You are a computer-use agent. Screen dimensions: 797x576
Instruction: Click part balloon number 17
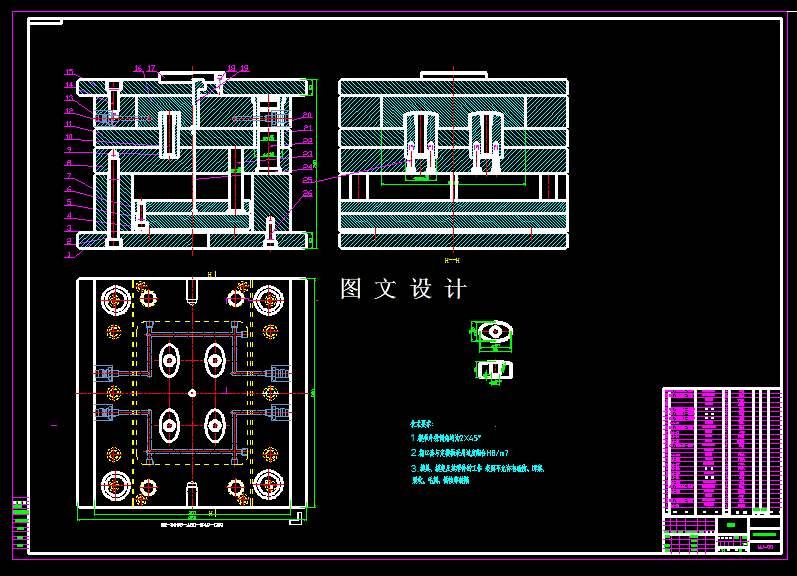click(151, 68)
